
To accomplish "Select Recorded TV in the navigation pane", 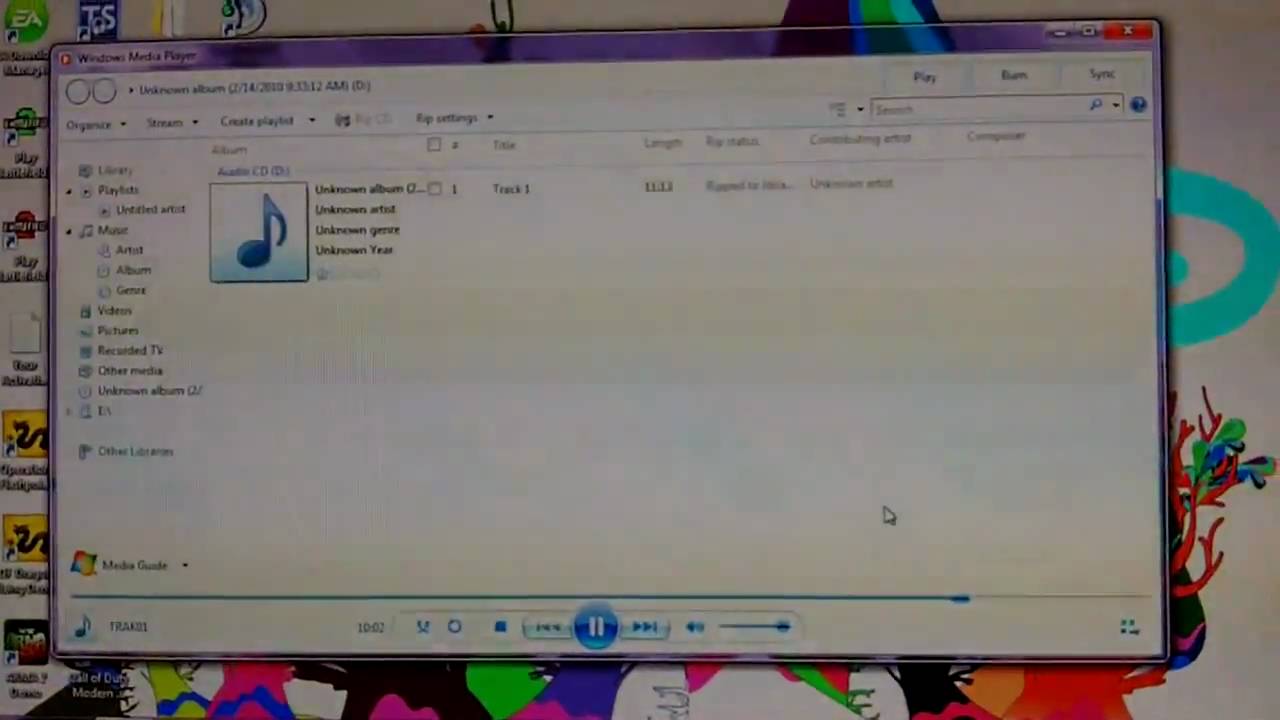I will click(130, 351).
